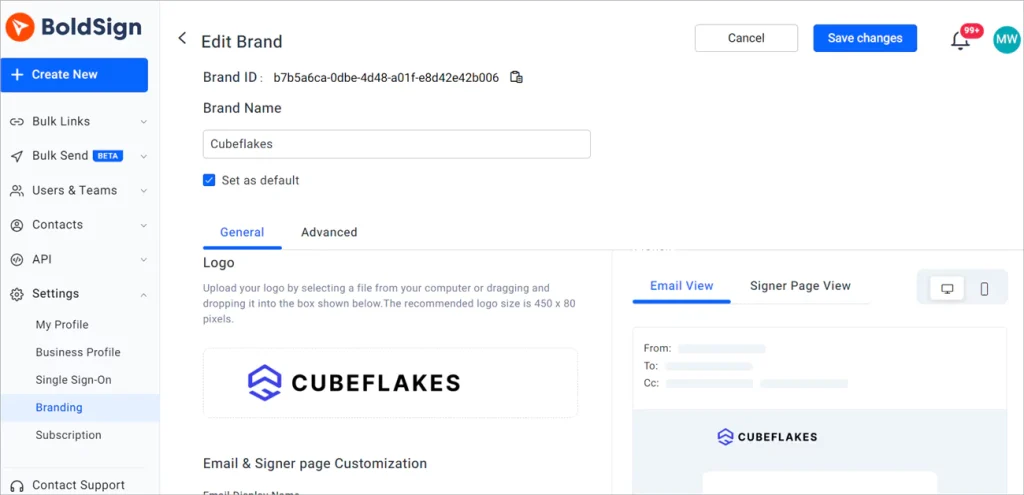Go back using the left arrow icon
This screenshot has height=495, width=1024.
(x=182, y=39)
